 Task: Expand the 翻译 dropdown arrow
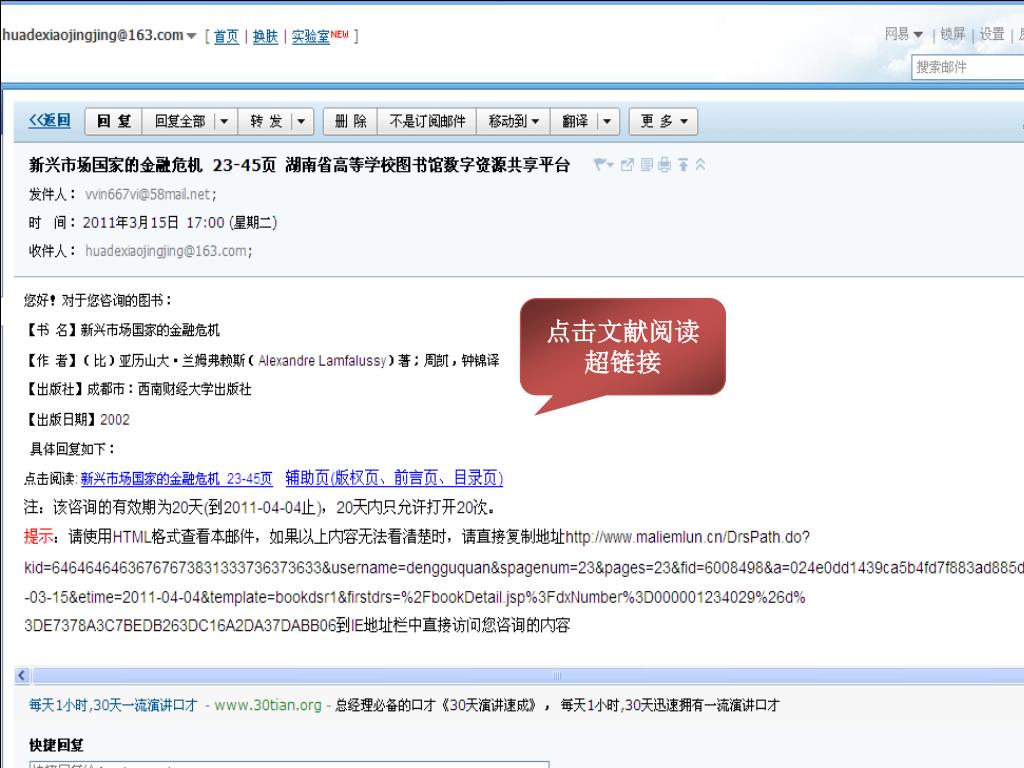pos(607,121)
